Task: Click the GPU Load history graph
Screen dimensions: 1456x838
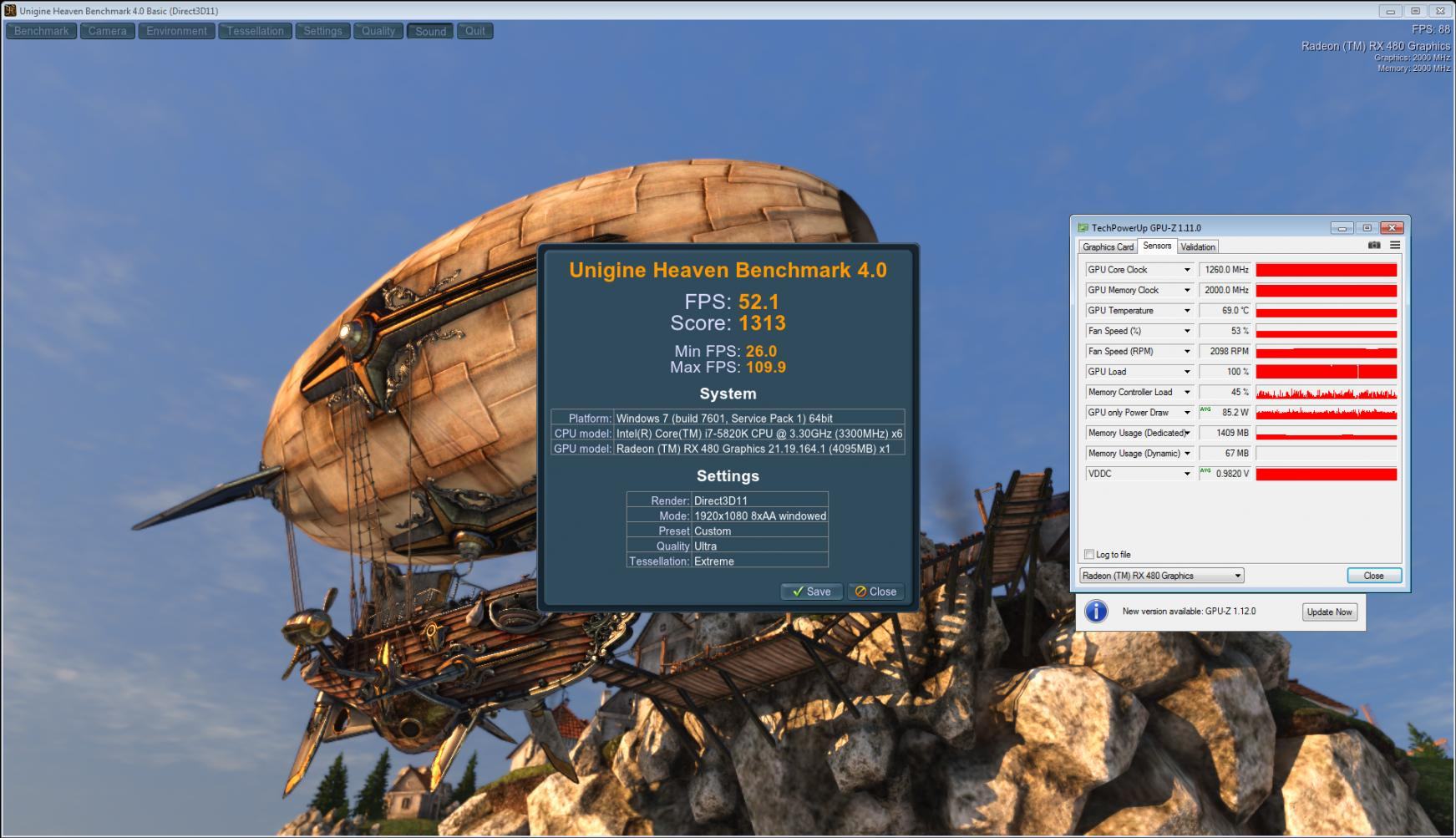Action: point(1327,372)
